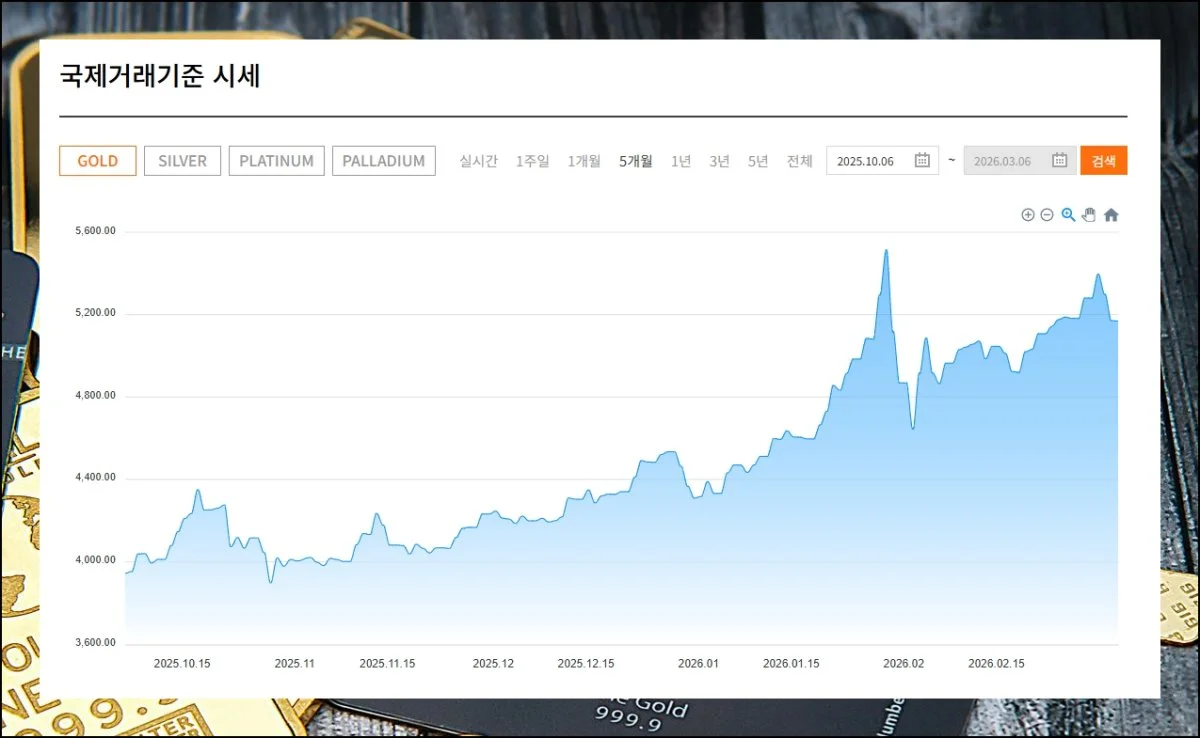Set chart range to 1년
1200x738 pixels.
point(681,161)
